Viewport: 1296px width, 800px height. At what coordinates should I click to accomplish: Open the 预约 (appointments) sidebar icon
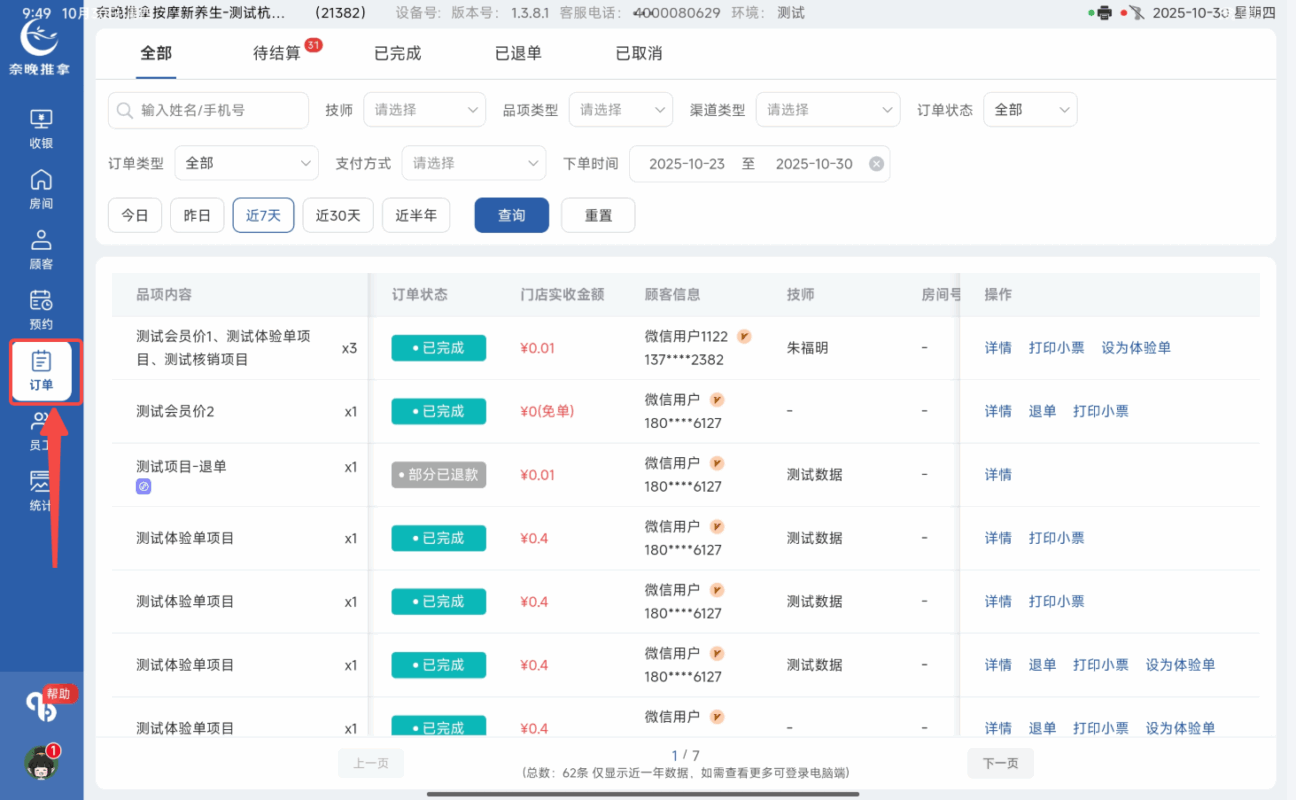[41, 309]
